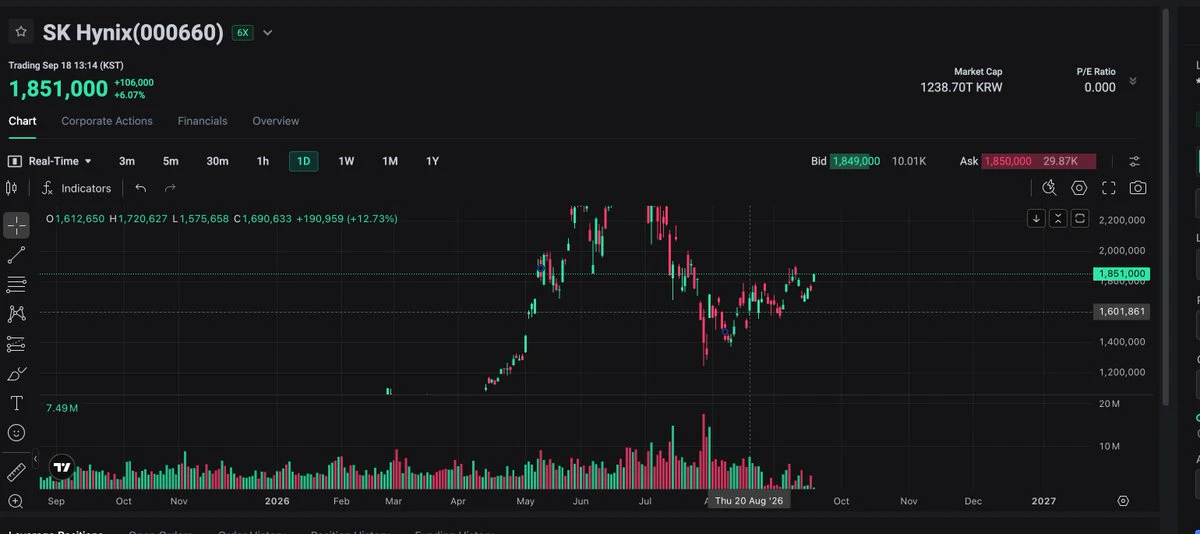Click the Thu 20 Aug '26 date marker
Viewport: 1200px width, 534px height.
pos(749,500)
